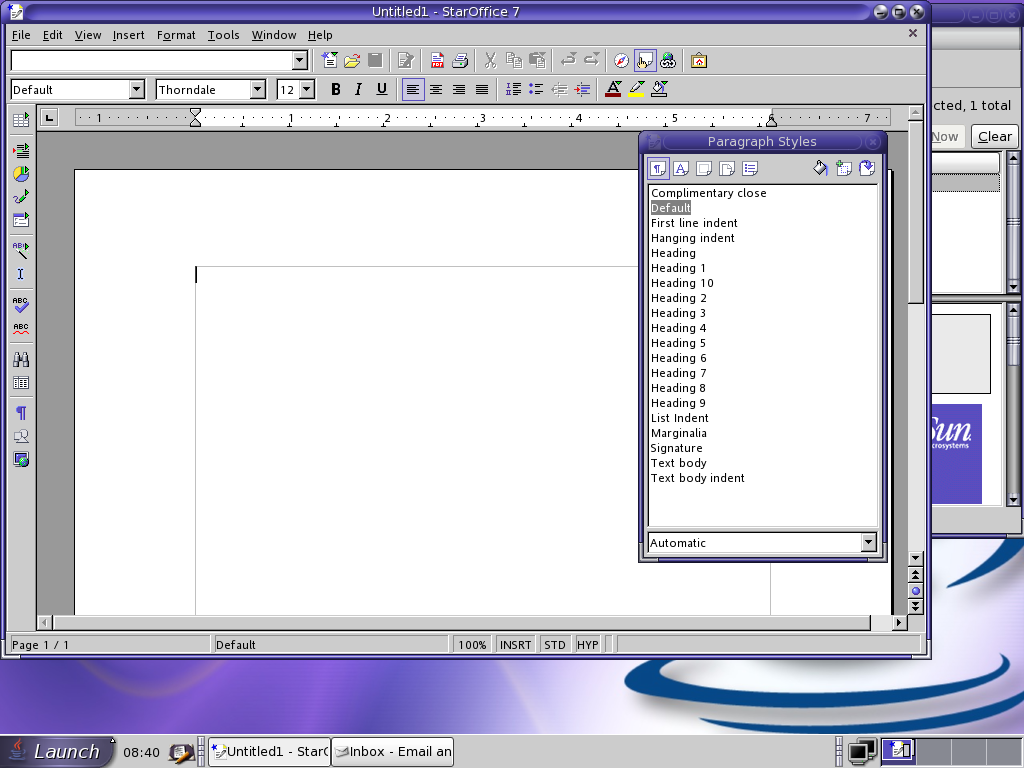The height and width of the screenshot is (768, 1024).
Task: Show Page Styles in the Stylist
Action: click(727, 168)
